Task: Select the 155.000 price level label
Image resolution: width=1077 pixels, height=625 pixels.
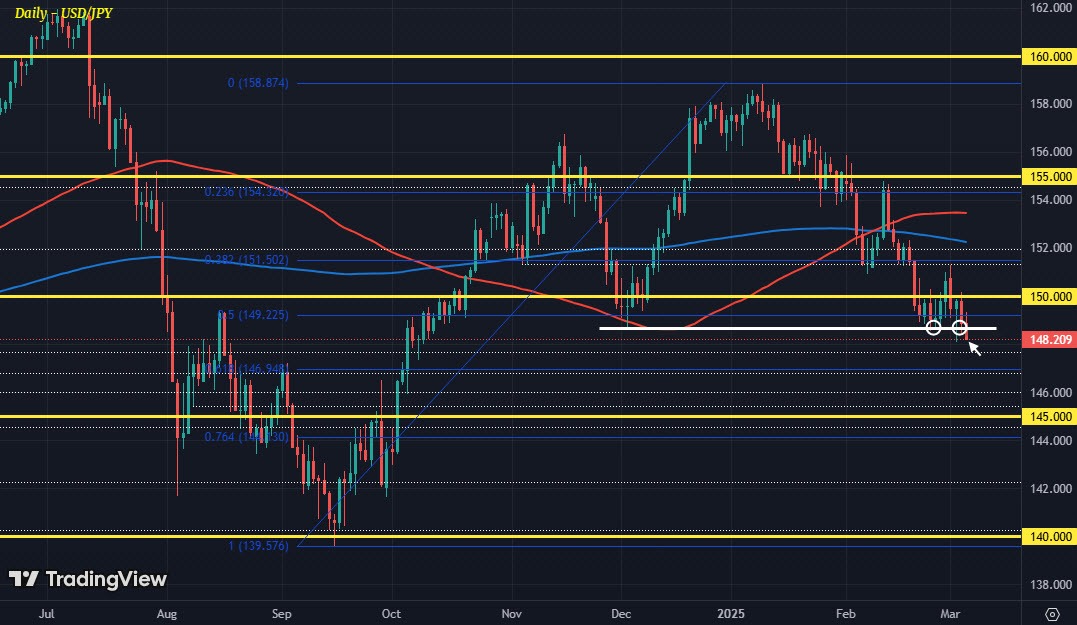Action: point(1049,177)
